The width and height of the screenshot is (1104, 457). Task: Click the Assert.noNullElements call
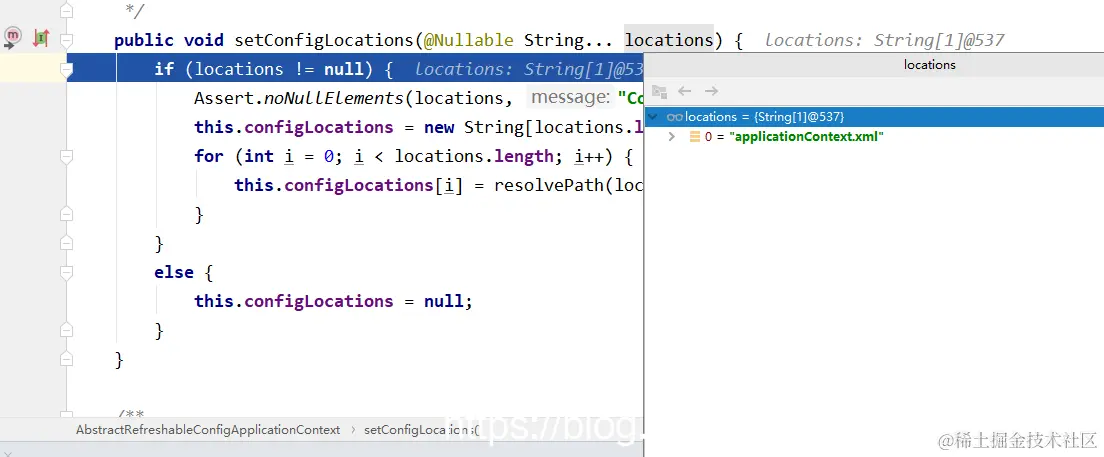(x=299, y=98)
